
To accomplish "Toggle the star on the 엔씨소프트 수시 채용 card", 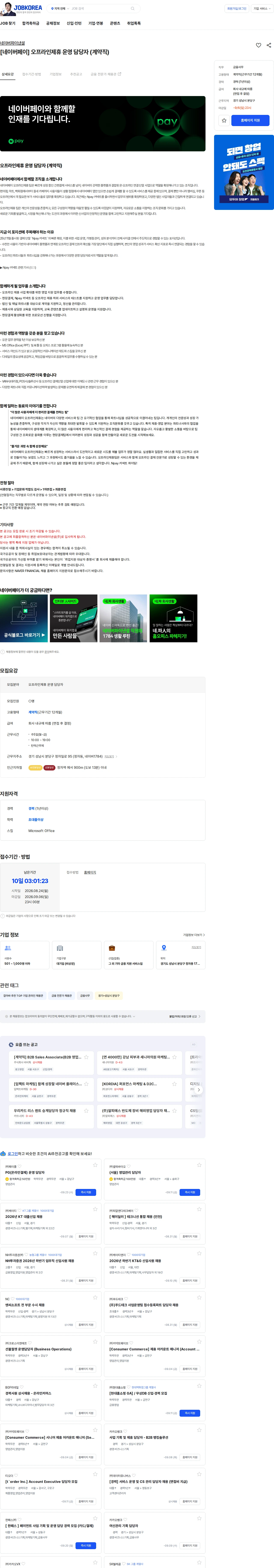I will coord(95,1298).
